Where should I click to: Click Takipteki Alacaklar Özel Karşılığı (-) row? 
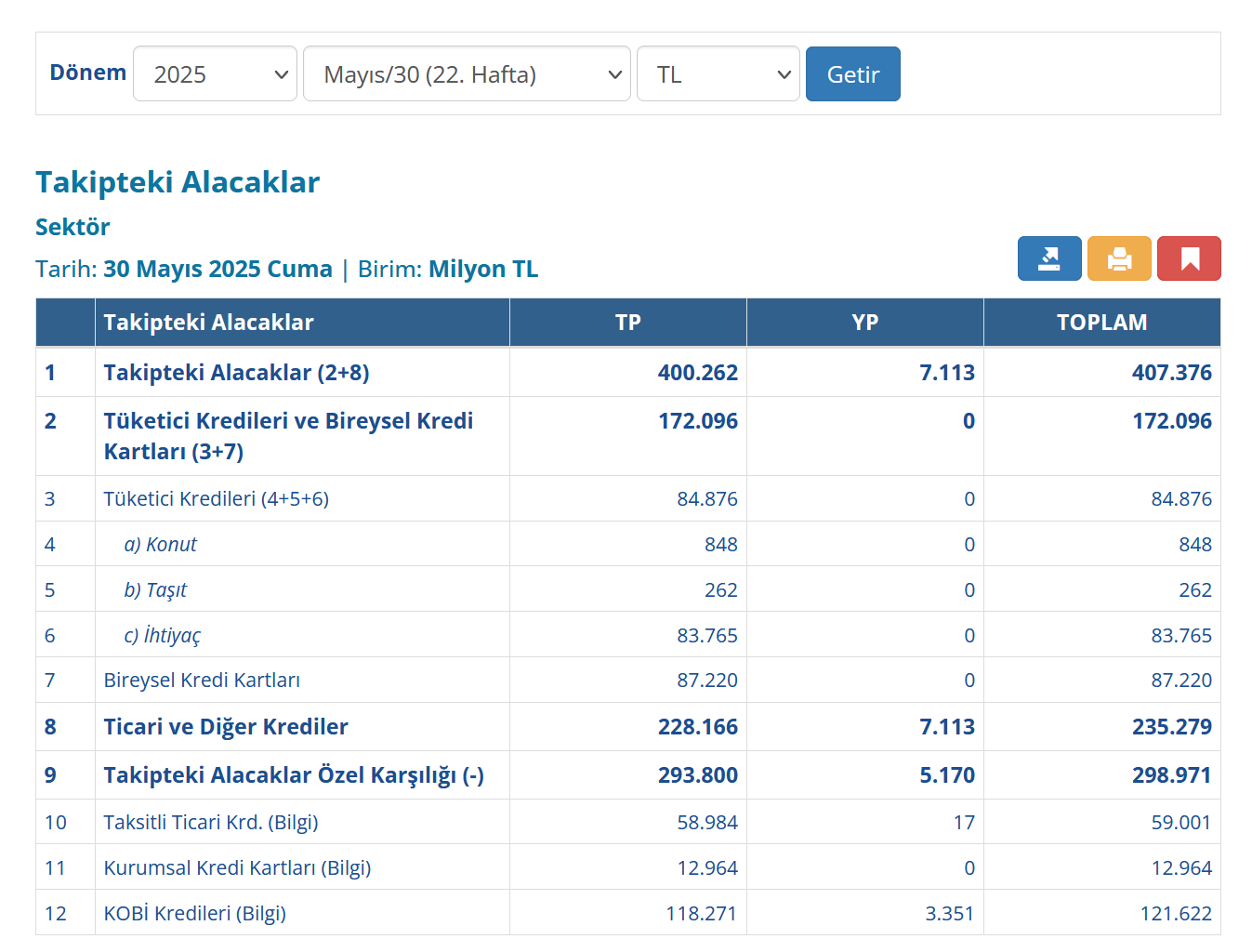(628, 775)
